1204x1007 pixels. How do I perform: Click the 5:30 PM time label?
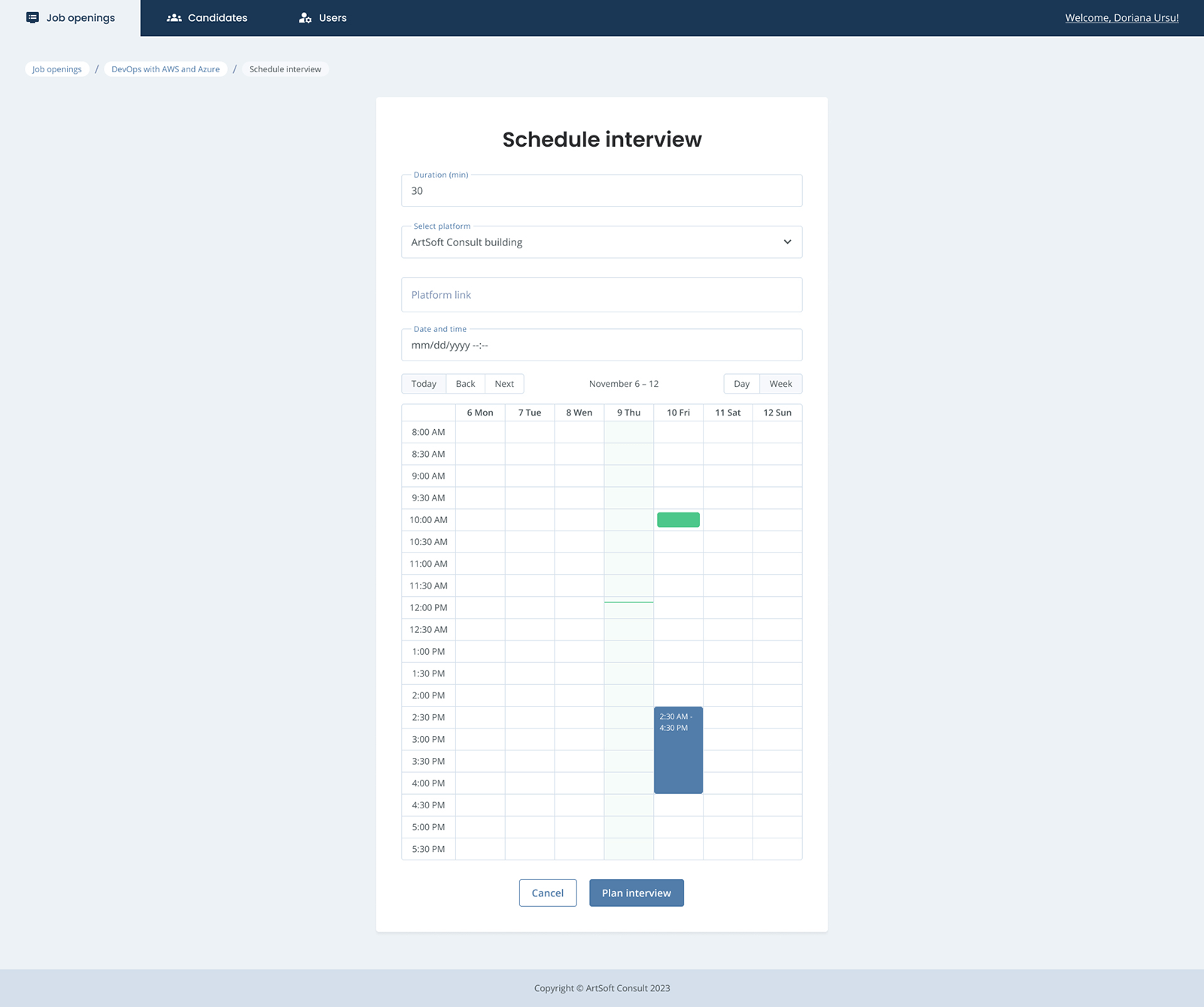pos(428,849)
